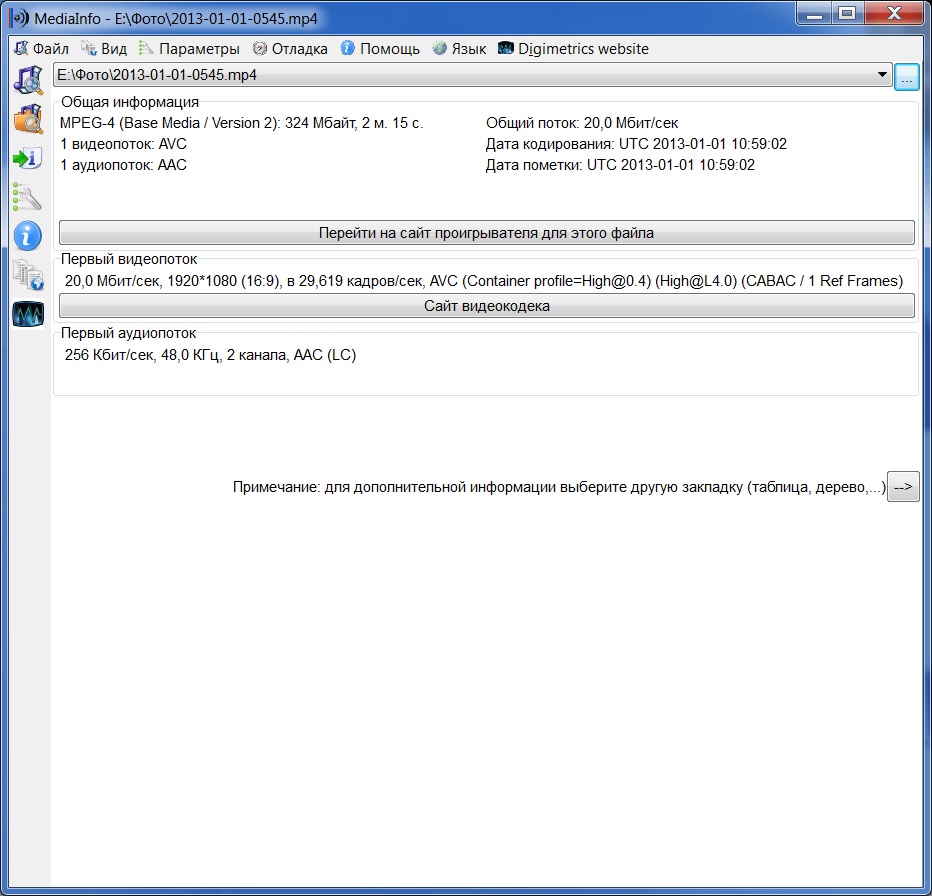Click the Open Folder sidebar icon
The image size is (932, 896).
pyautogui.click(x=28, y=119)
